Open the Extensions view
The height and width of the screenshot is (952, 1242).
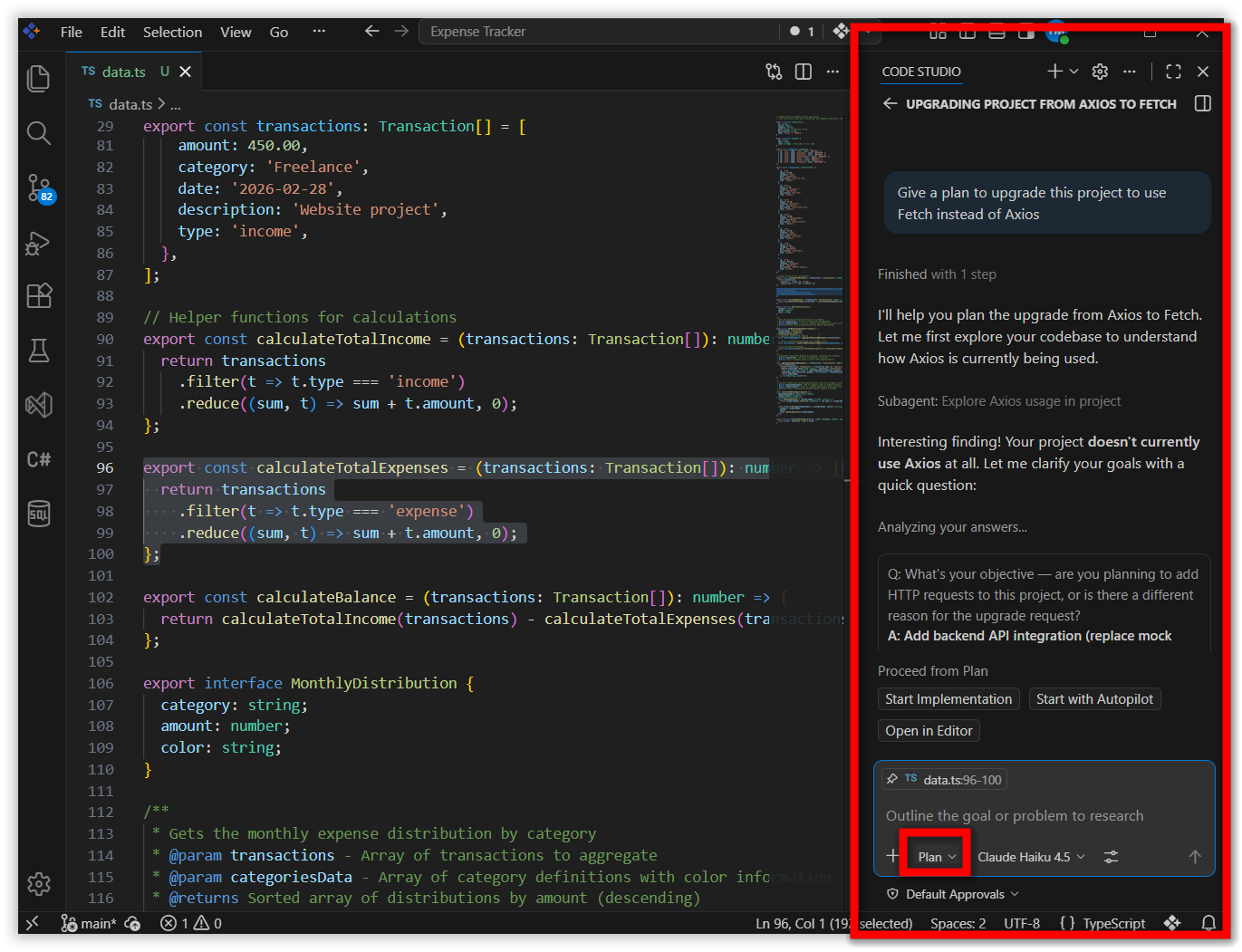pyautogui.click(x=38, y=296)
